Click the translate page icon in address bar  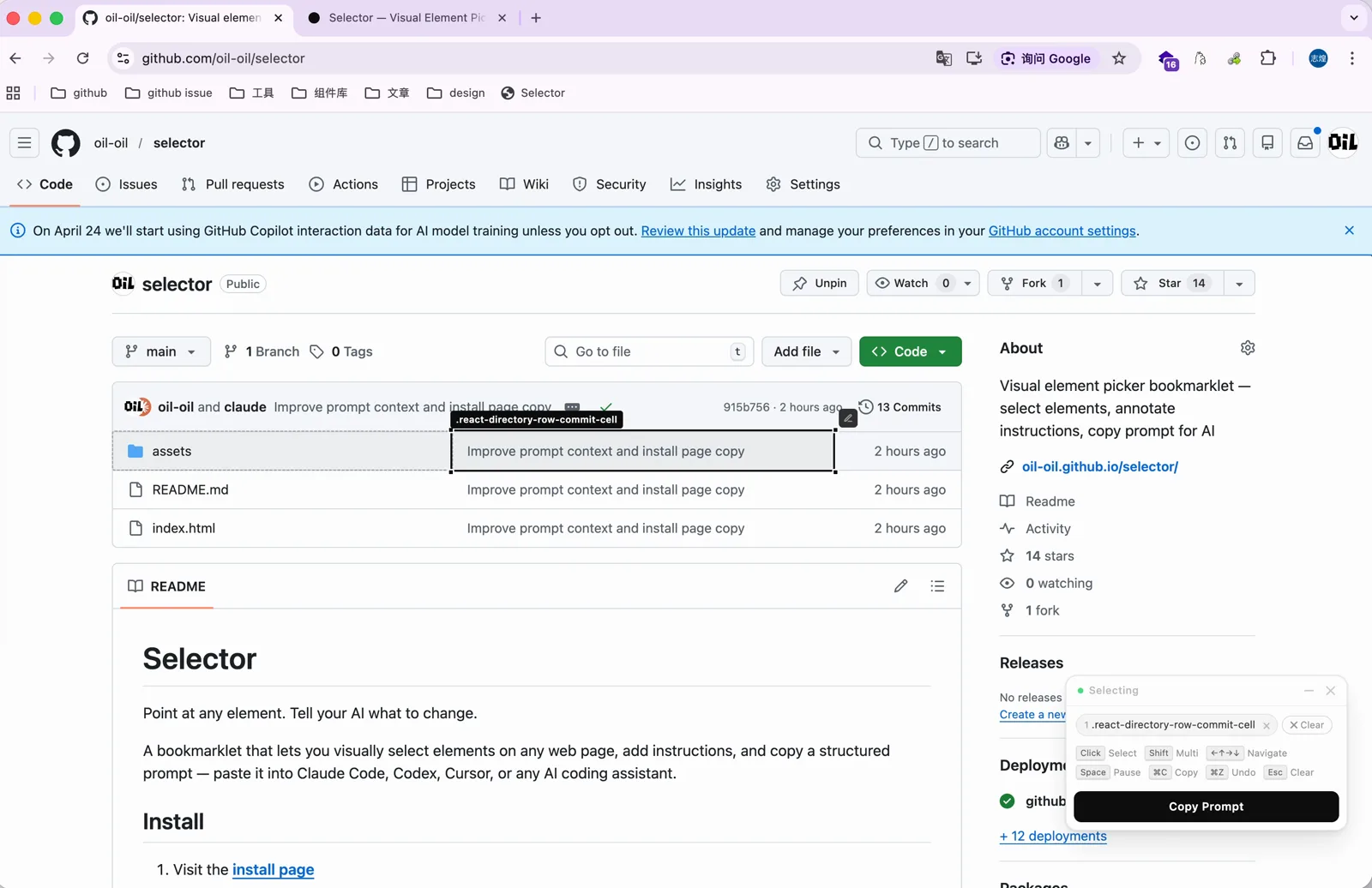click(944, 58)
